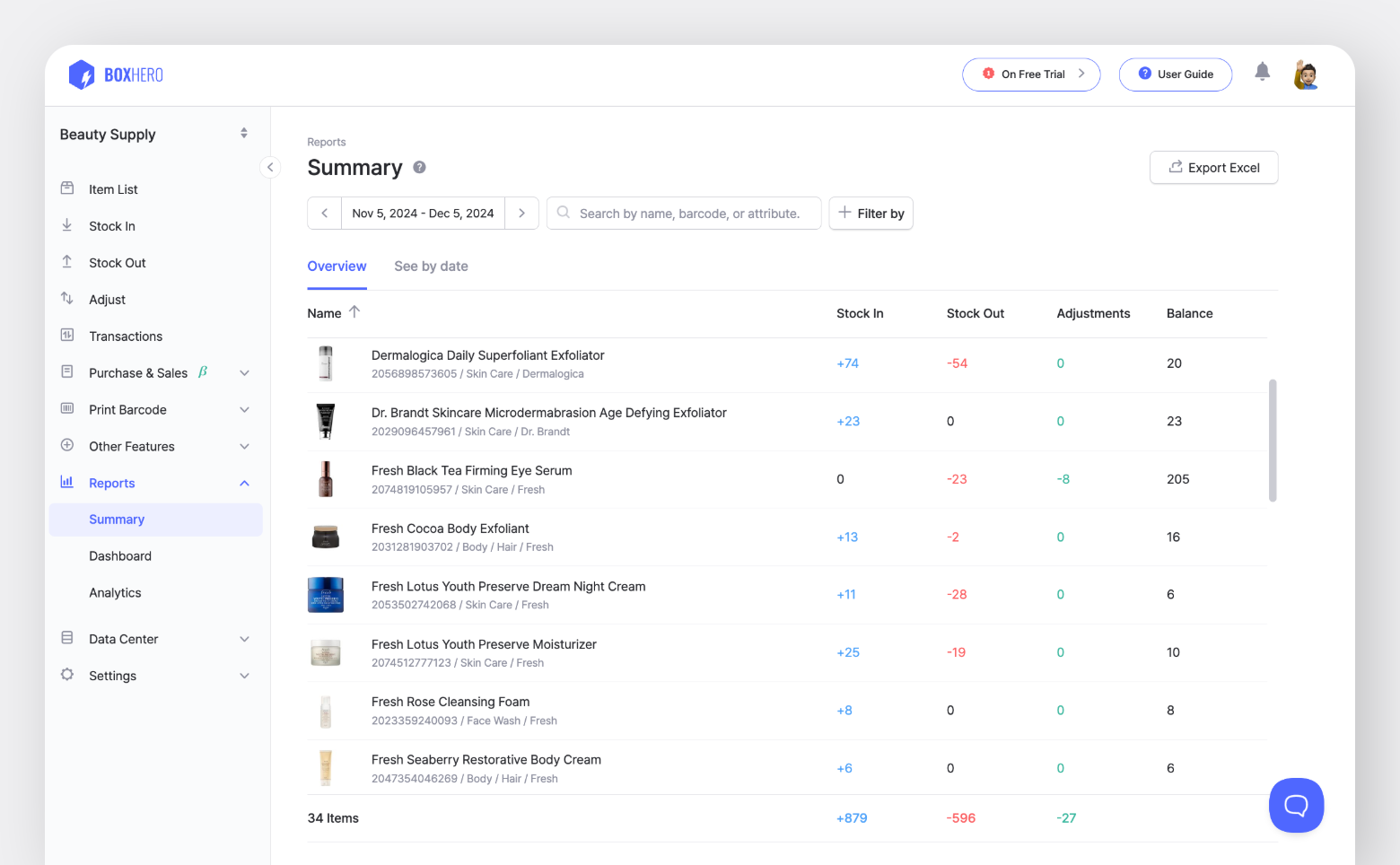Collapse the sidebar with the arrow button

pos(270,167)
